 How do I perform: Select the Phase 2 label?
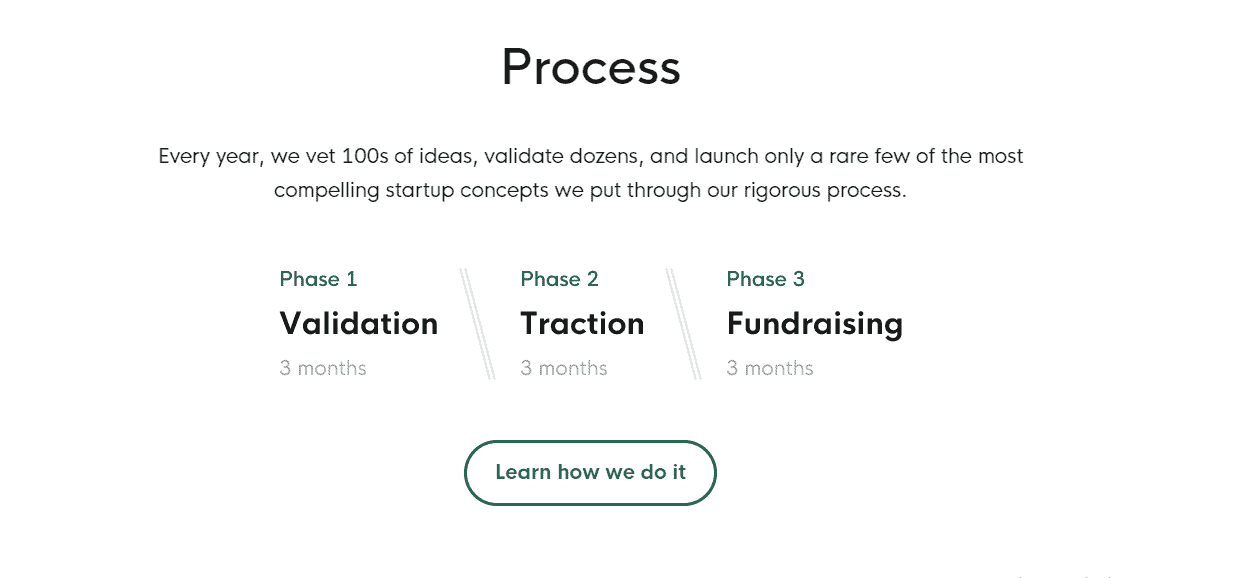point(559,279)
